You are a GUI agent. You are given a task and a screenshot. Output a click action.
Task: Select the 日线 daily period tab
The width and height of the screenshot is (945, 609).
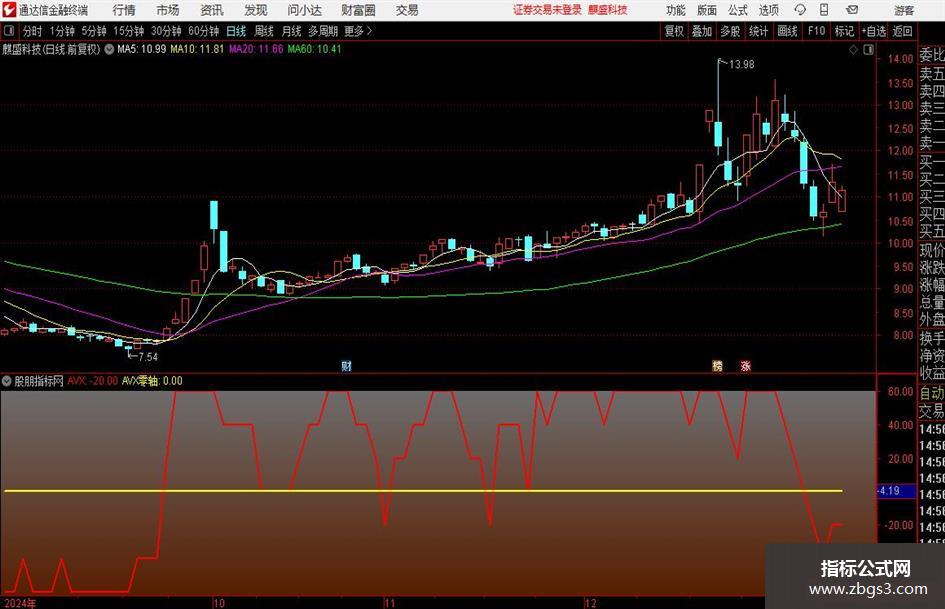click(x=236, y=31)
